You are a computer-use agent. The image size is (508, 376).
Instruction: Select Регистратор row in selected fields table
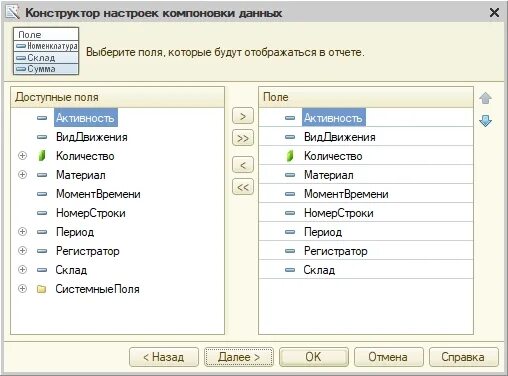tap(366, 250)
